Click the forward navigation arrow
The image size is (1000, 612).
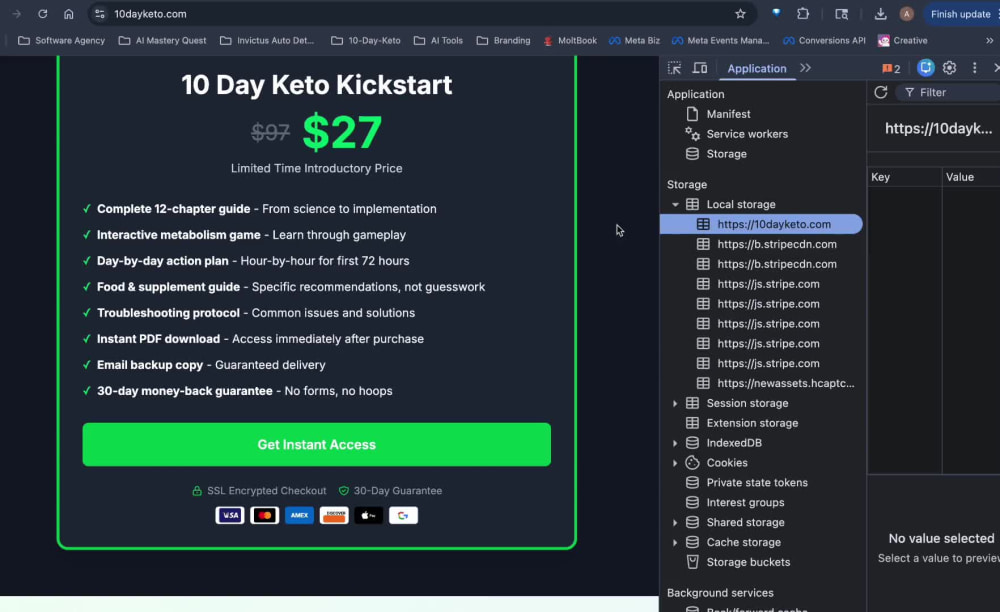pyautogui.click(x=17, y=14)
